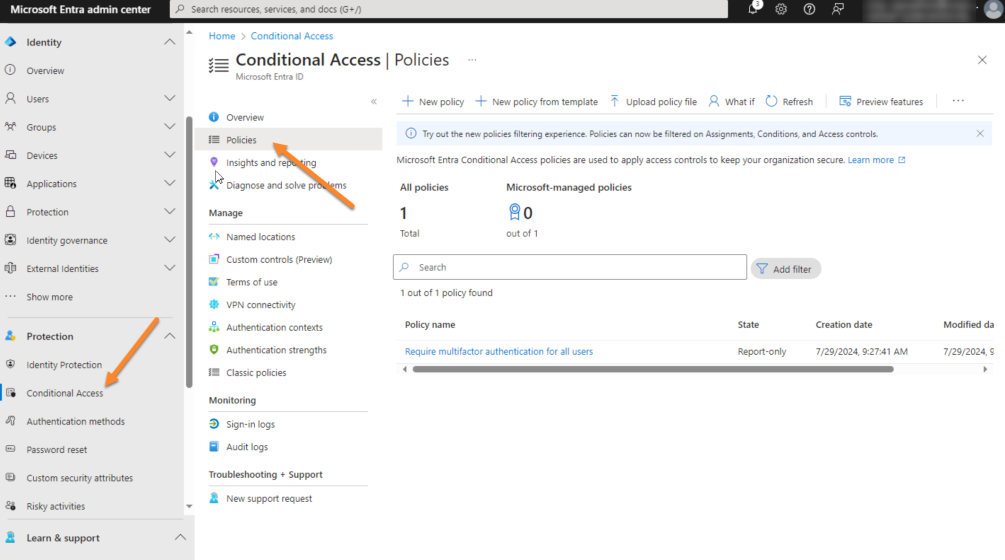Click the top resources search bar

coord(449,9)
